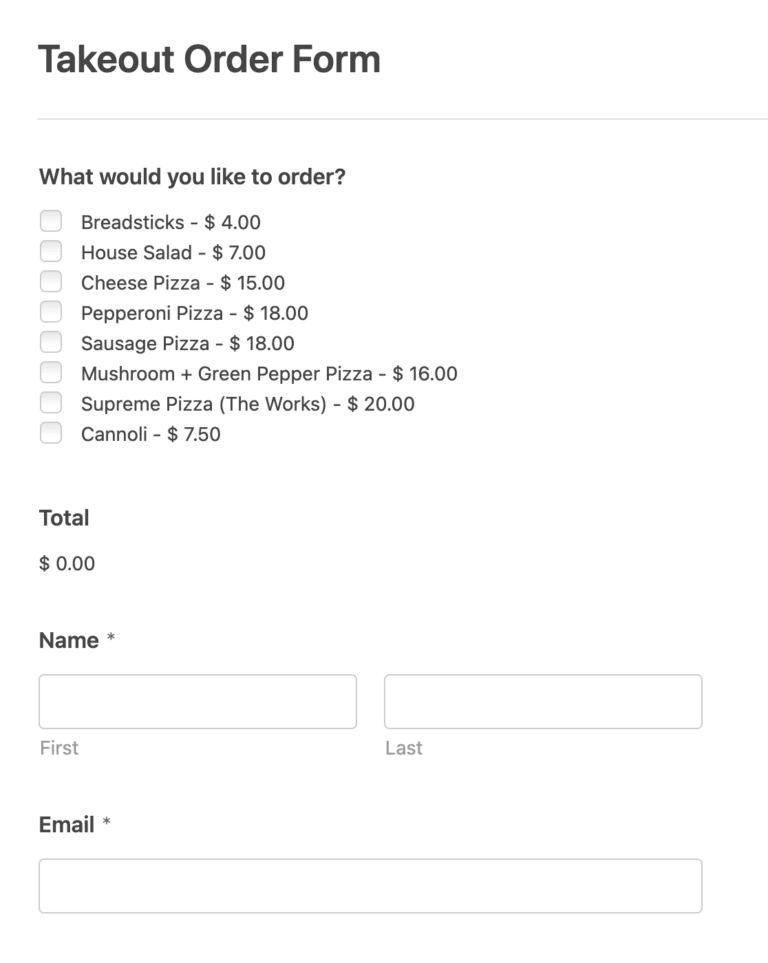Select Supreme Pizza (The Works)
This screenshot has width=768, height=963.
(x=51, y=402)
